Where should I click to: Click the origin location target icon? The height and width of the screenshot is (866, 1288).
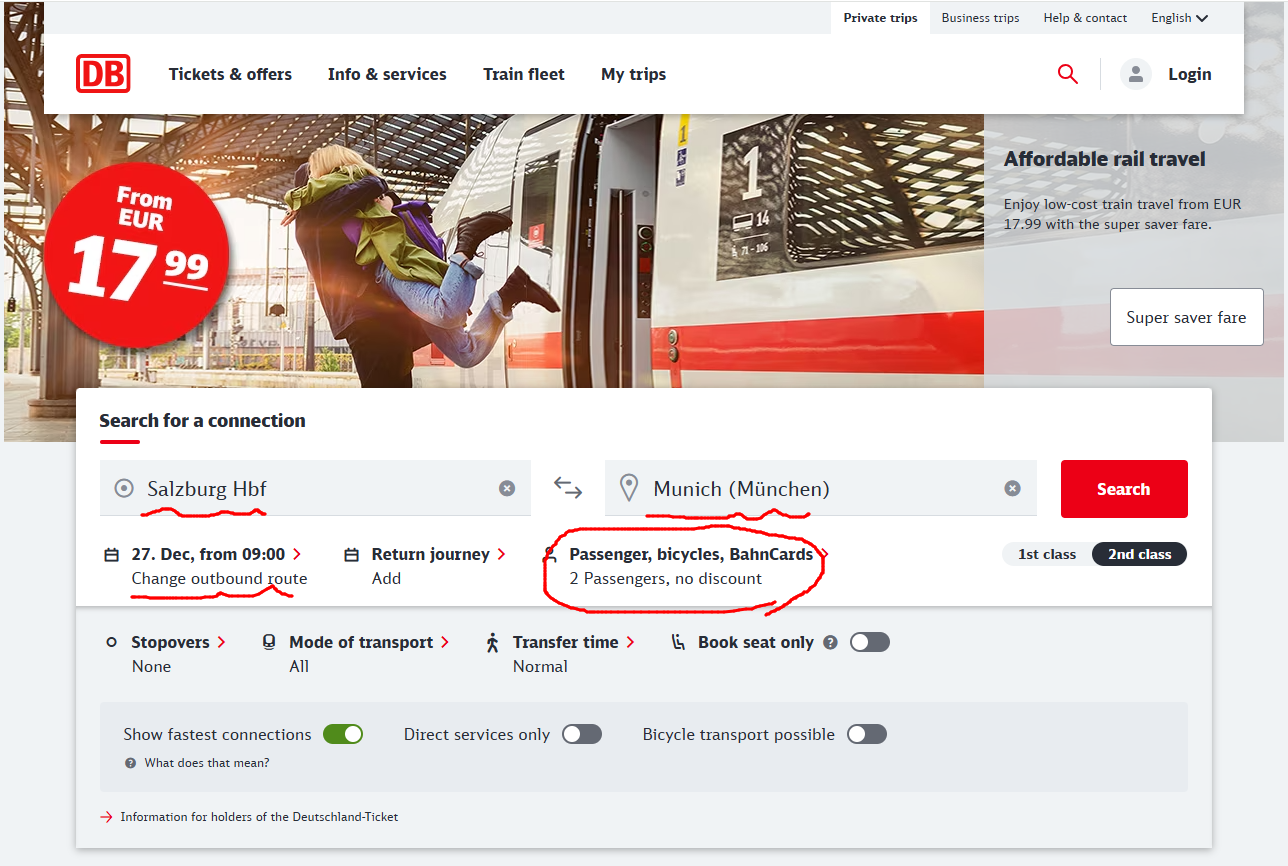[124, 488]
